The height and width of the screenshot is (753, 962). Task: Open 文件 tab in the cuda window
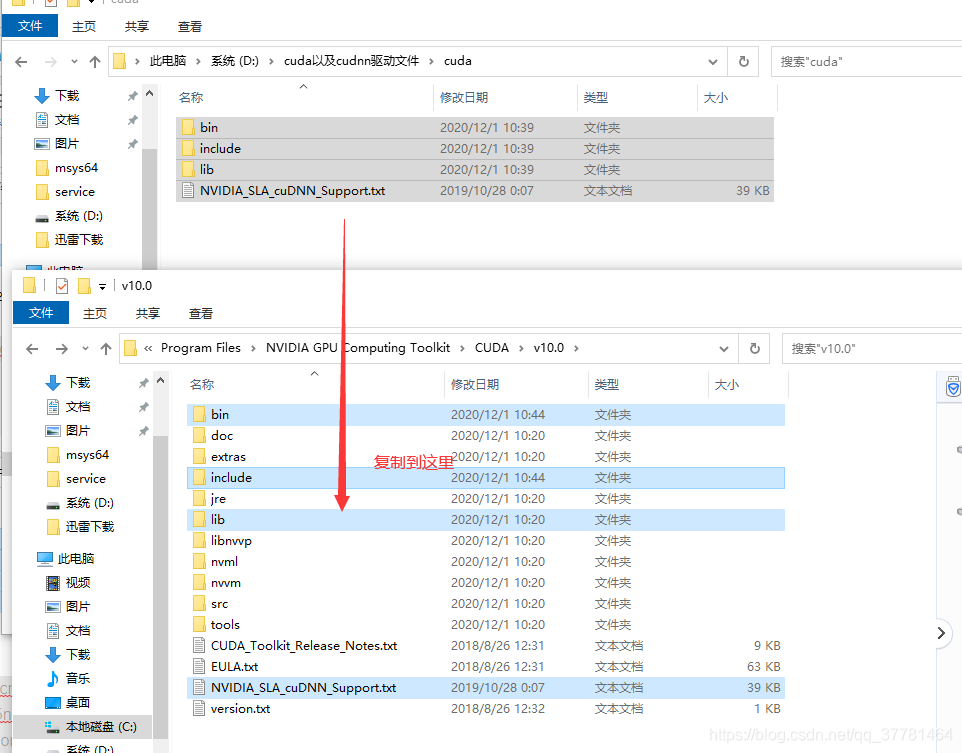(30, 26)
